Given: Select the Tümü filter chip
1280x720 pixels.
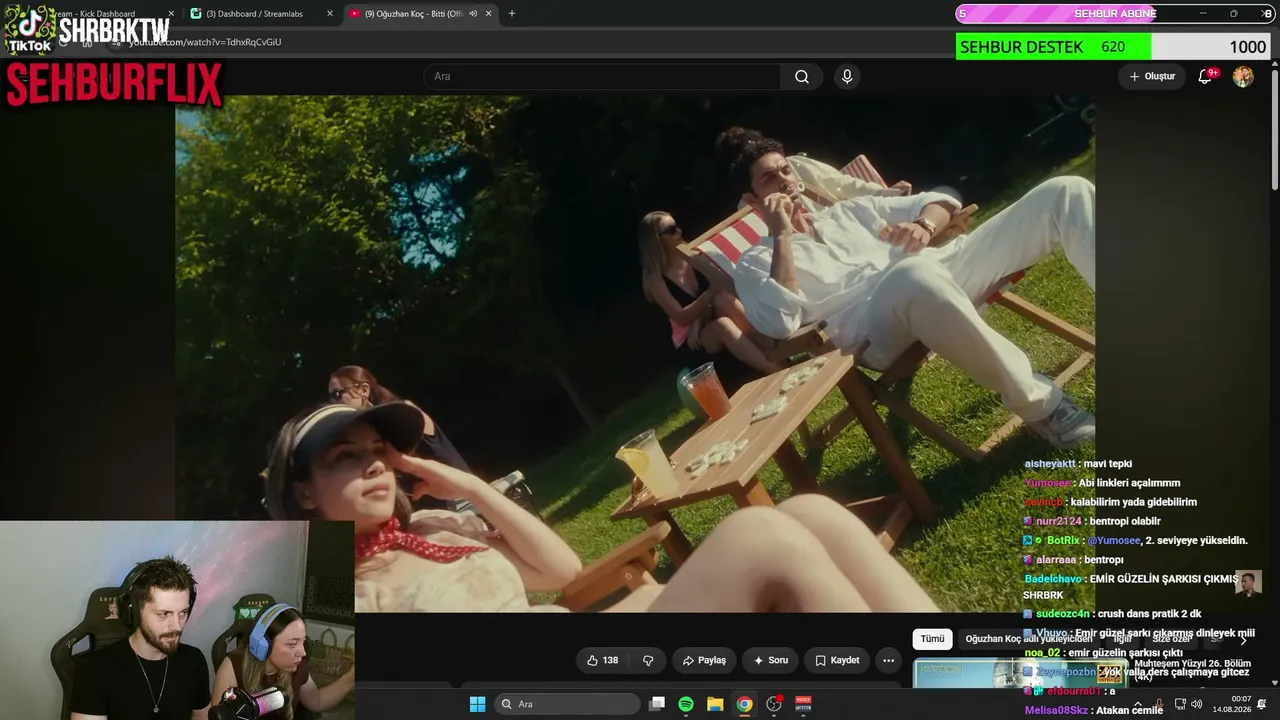Looking at the screenshot, I should click(932, 639).
